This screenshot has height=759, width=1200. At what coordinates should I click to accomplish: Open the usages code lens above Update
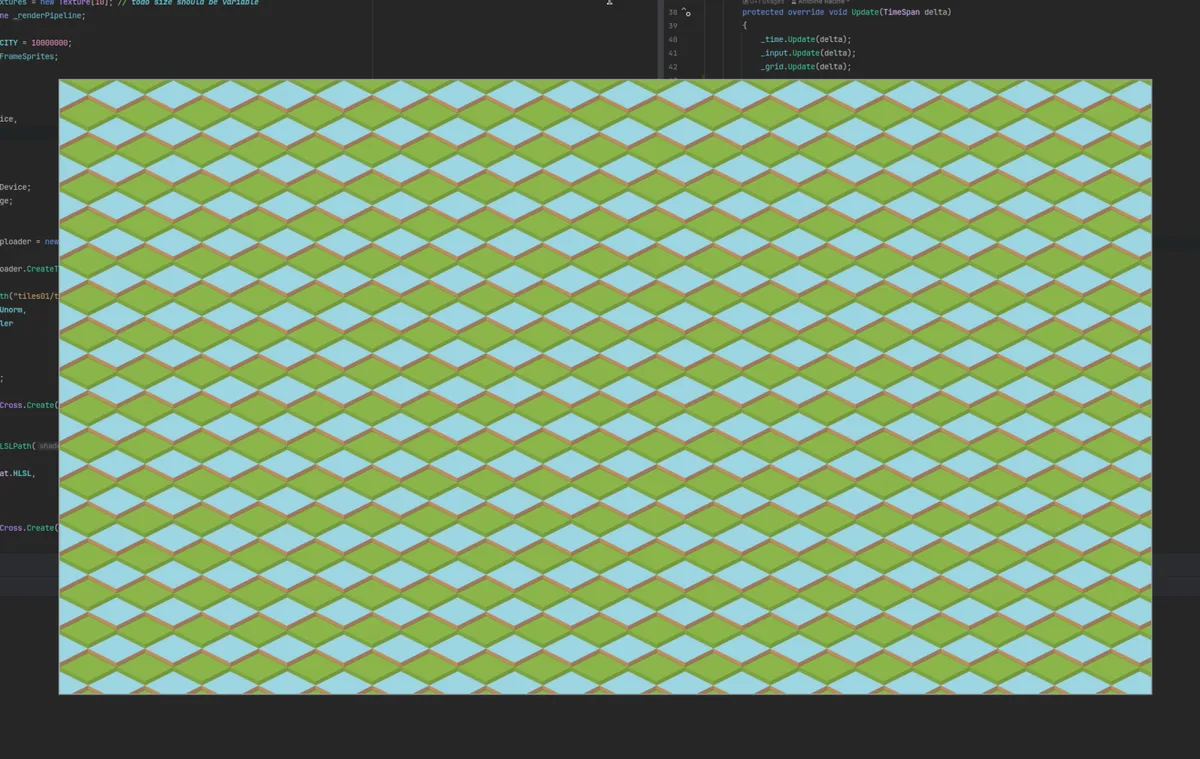(763, 2)
